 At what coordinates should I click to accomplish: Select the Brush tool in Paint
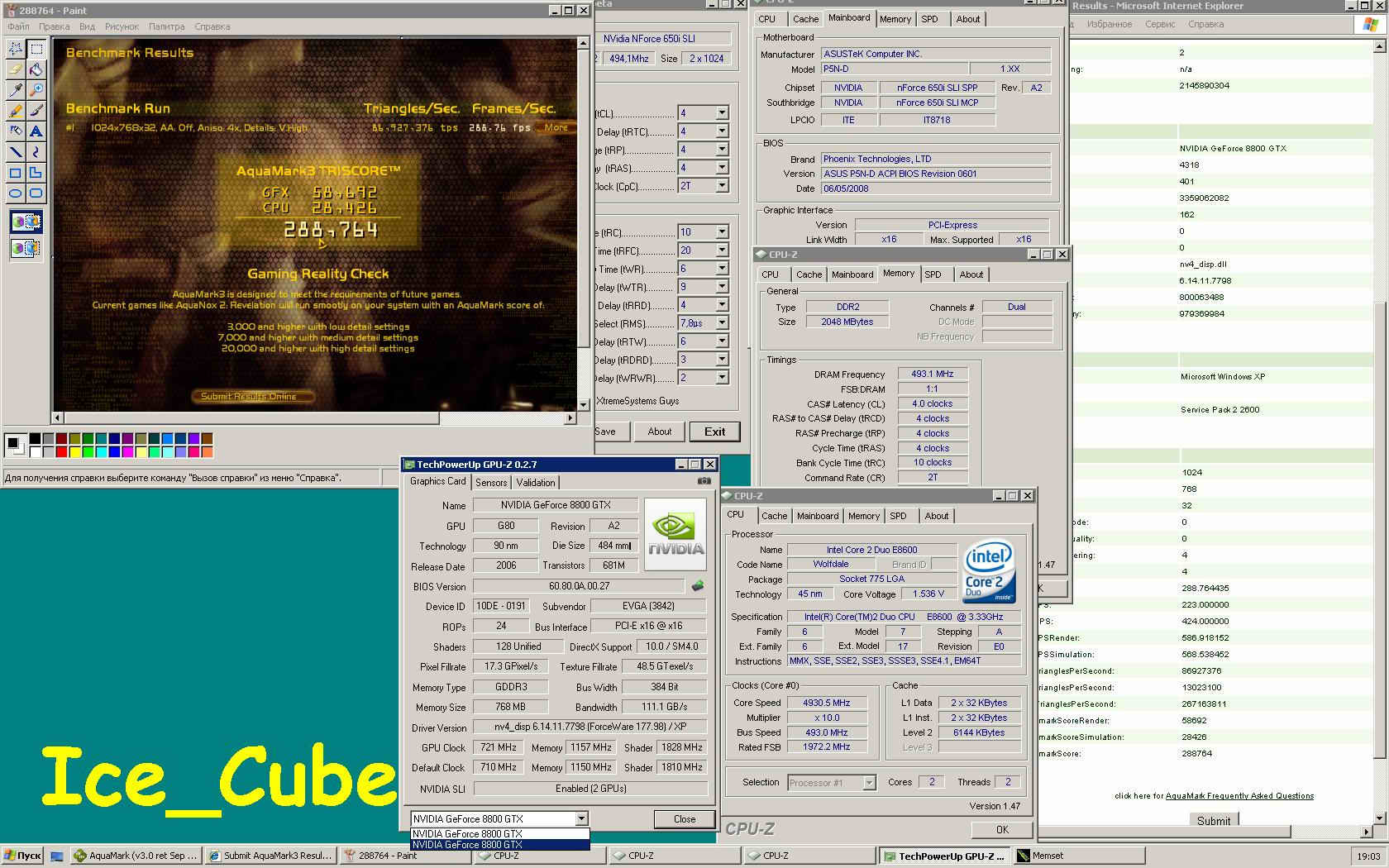click(x=36, y=111)
